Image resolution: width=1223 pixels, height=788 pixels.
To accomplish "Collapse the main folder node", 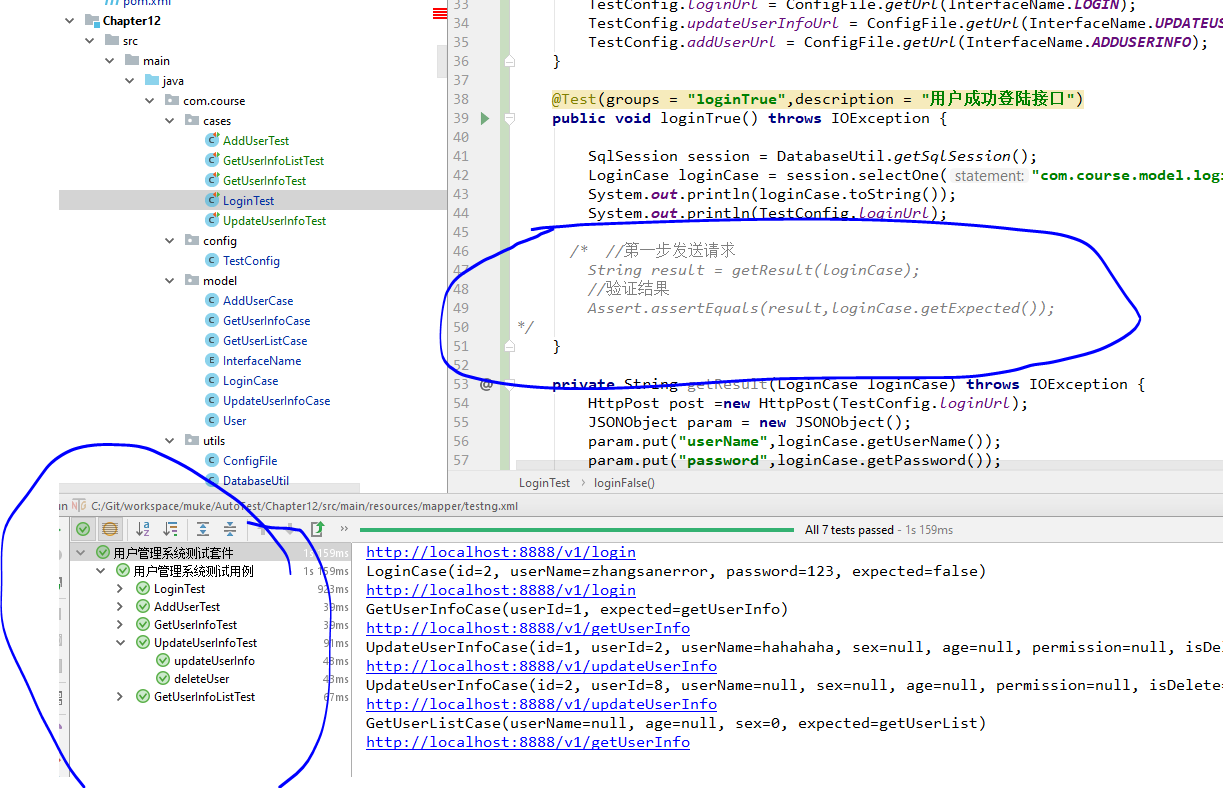I will coord(110,61).
